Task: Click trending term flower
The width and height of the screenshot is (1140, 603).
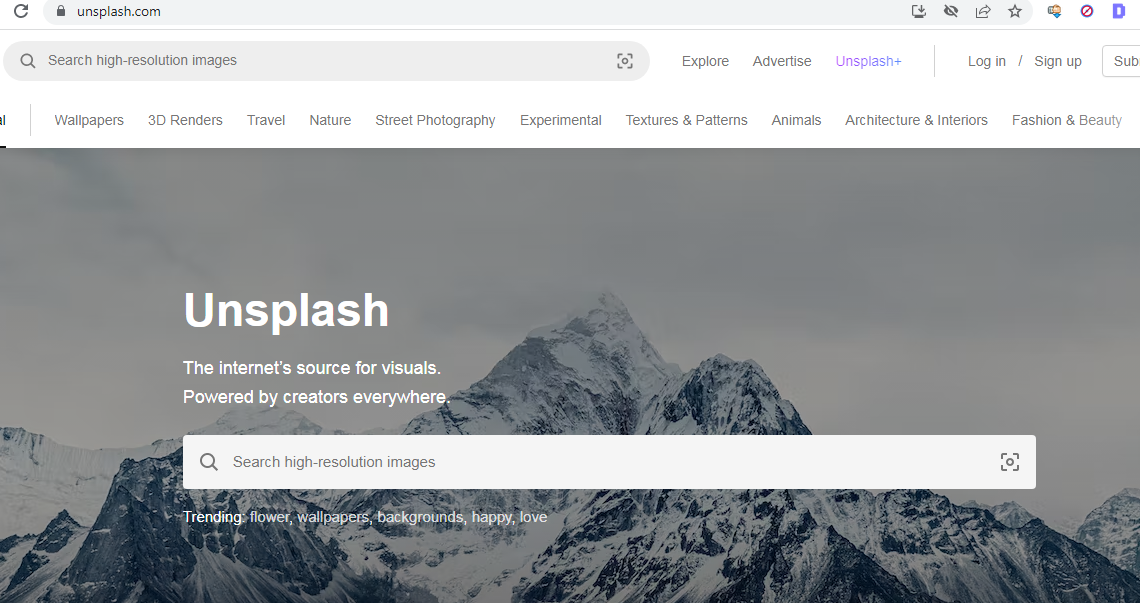Action: (x=269, y=517)
